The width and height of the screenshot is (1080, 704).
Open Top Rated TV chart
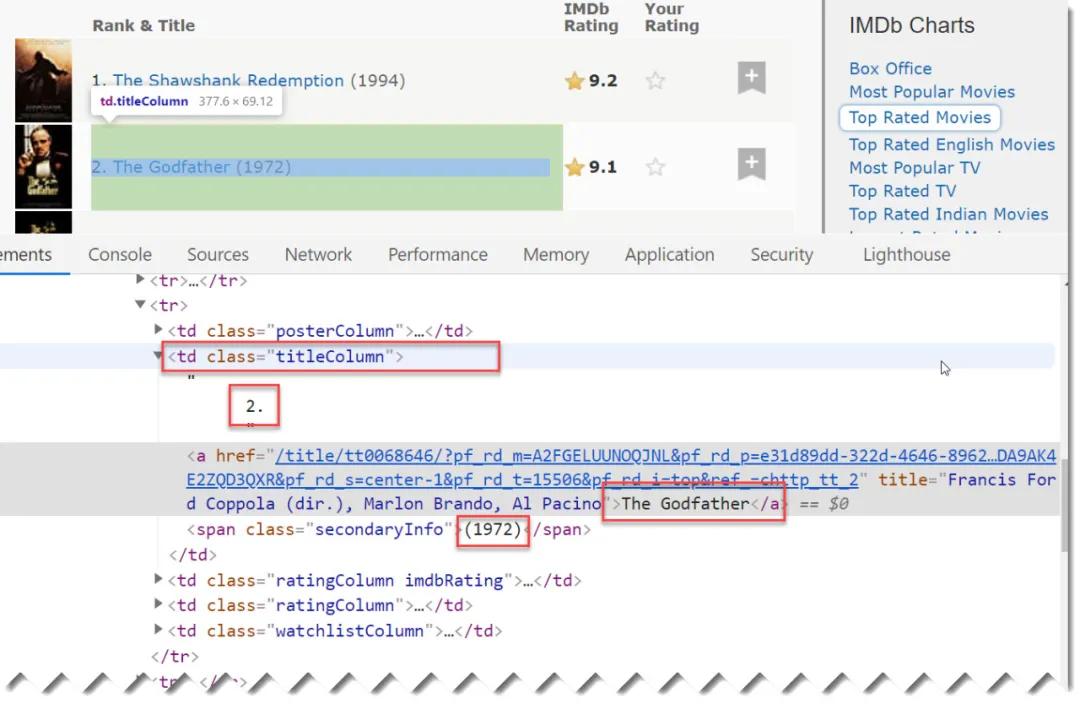pos(902,191)
